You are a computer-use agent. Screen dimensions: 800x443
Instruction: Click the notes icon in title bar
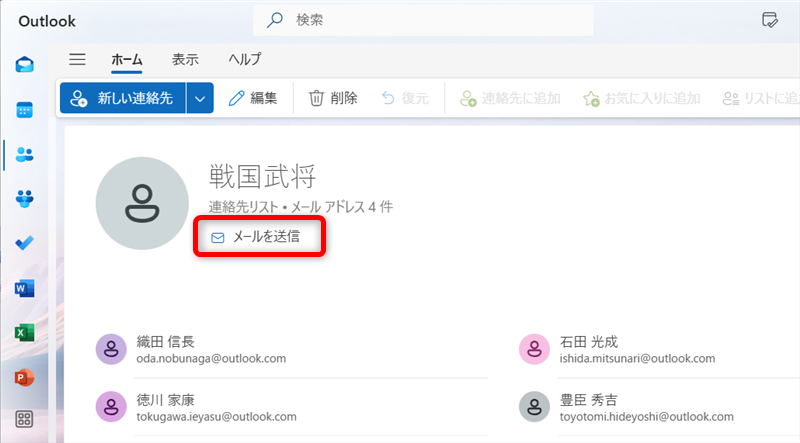769,20
